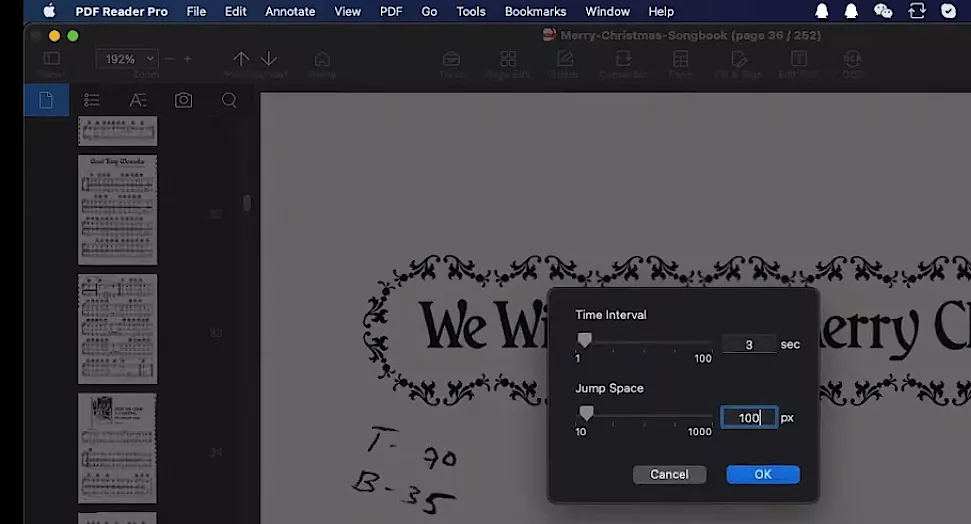
Task: Adjust the Time Interval slider handle
Action: point(584,340)
